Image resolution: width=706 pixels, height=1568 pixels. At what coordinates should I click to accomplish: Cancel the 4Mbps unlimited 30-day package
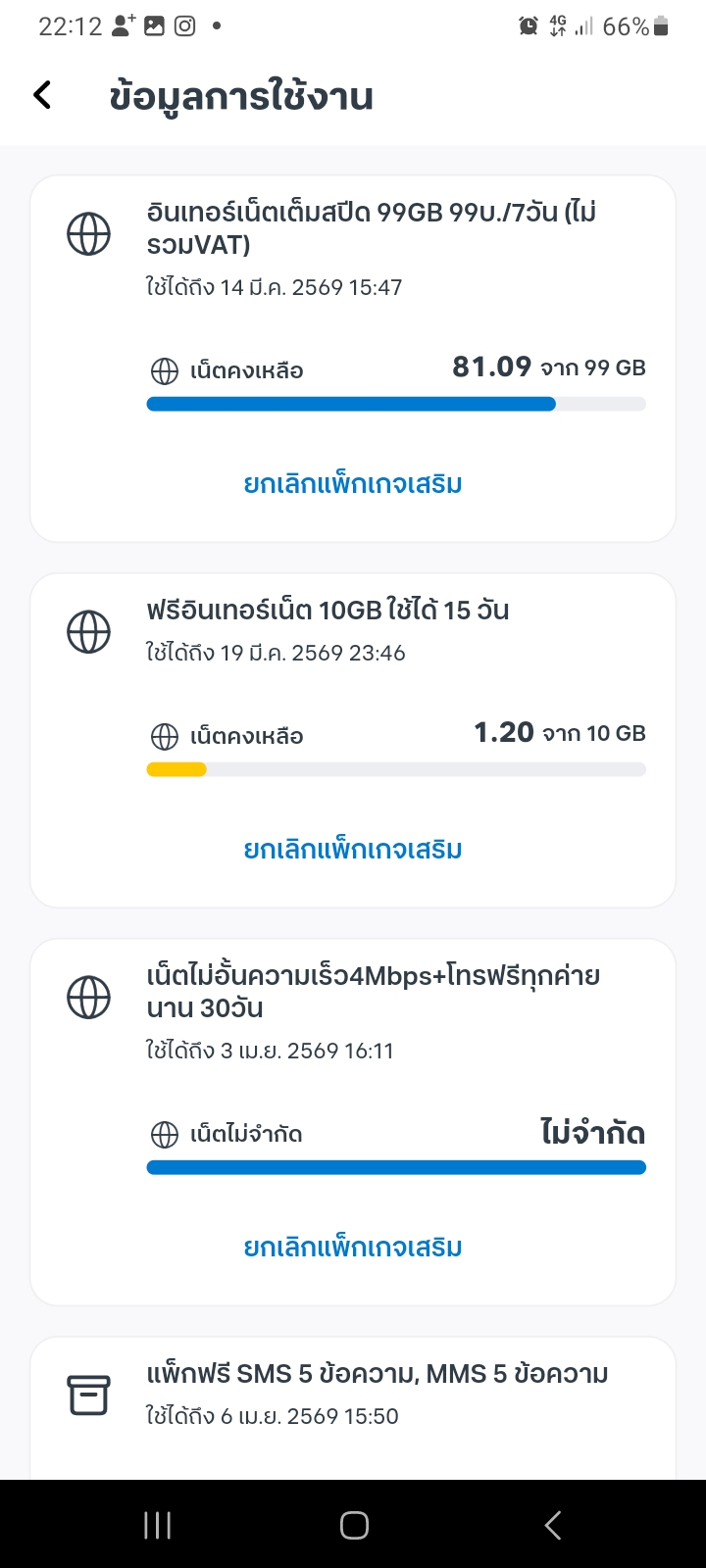[353, 1248]
